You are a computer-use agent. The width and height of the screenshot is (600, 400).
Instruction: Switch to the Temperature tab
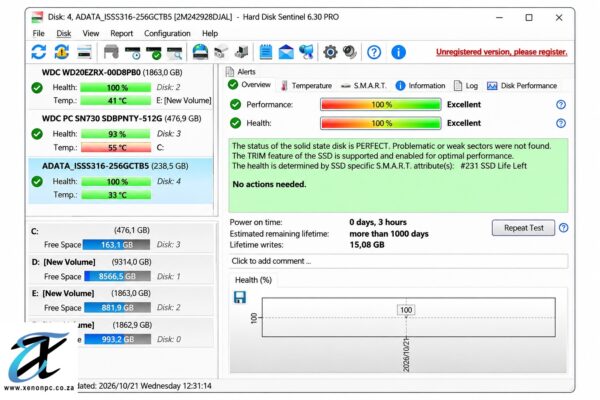[306, 86]
